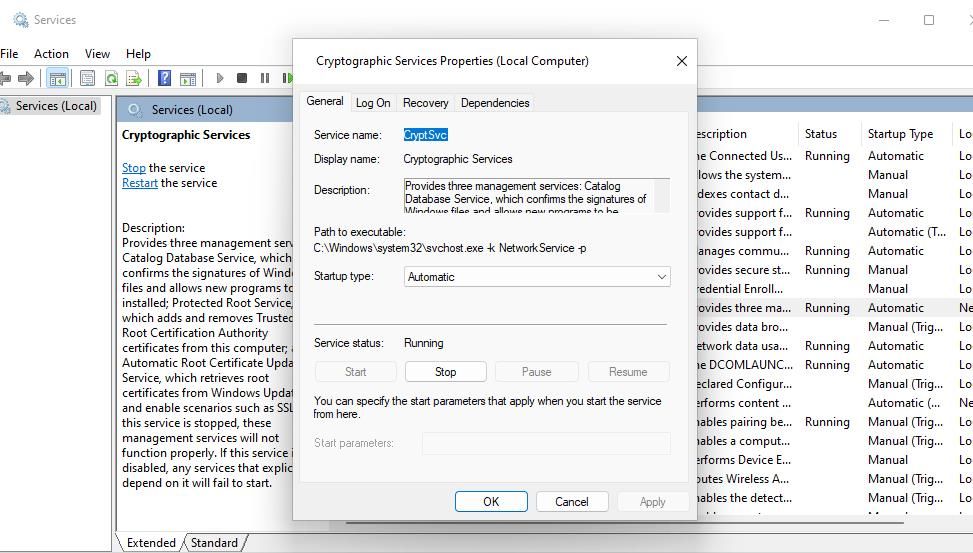
Task: Open Properties from the toolbar icon
Action: click(x=88, y=78)
